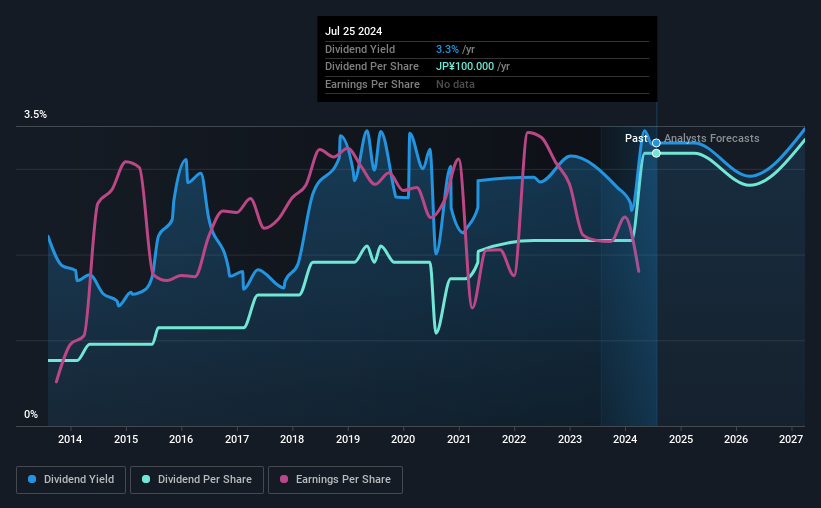This screenshot has width=821, height=508.
Task: Click the 2027 x-axis label
Action: click(791, 439)
